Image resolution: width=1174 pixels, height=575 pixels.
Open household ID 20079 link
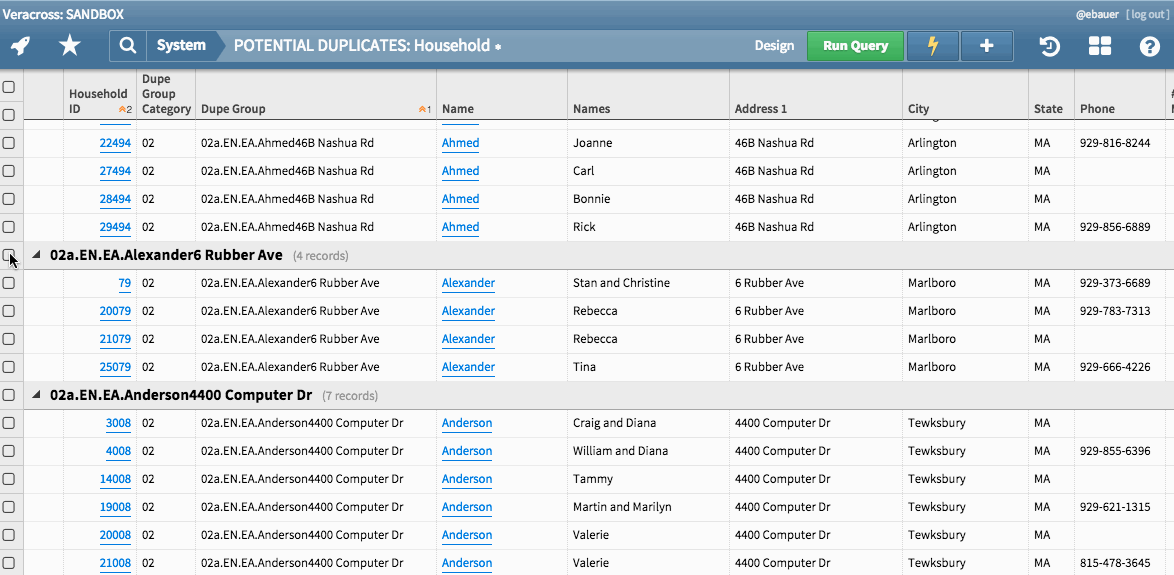point(115,311)
